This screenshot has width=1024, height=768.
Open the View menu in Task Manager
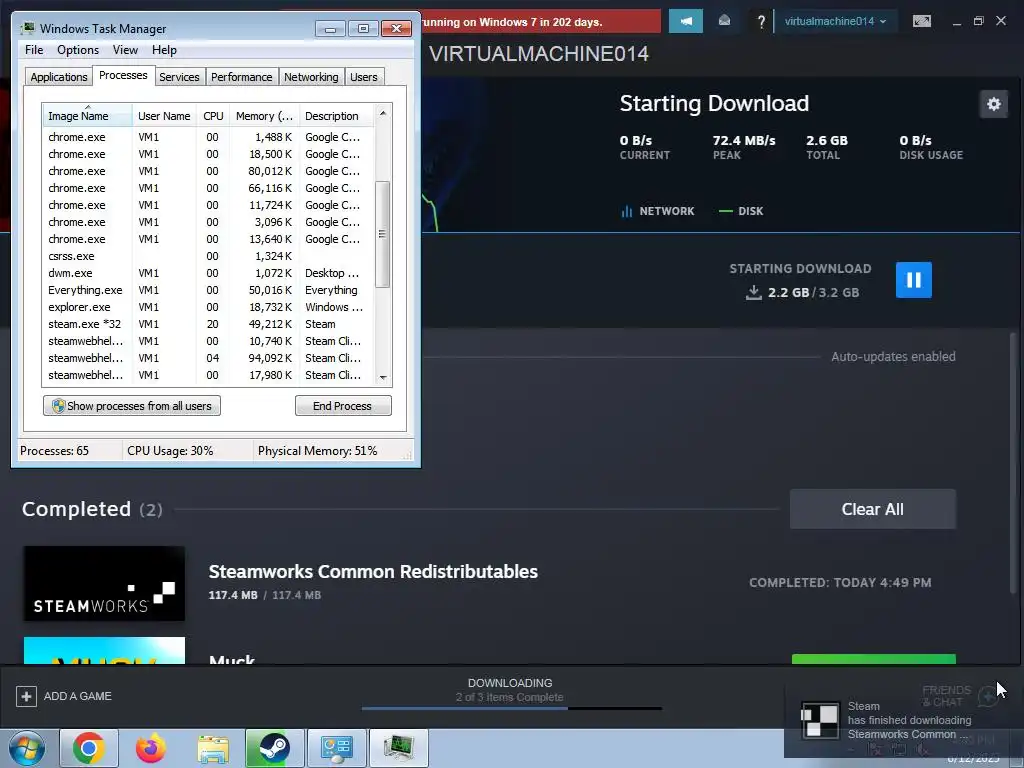[125, 50]
